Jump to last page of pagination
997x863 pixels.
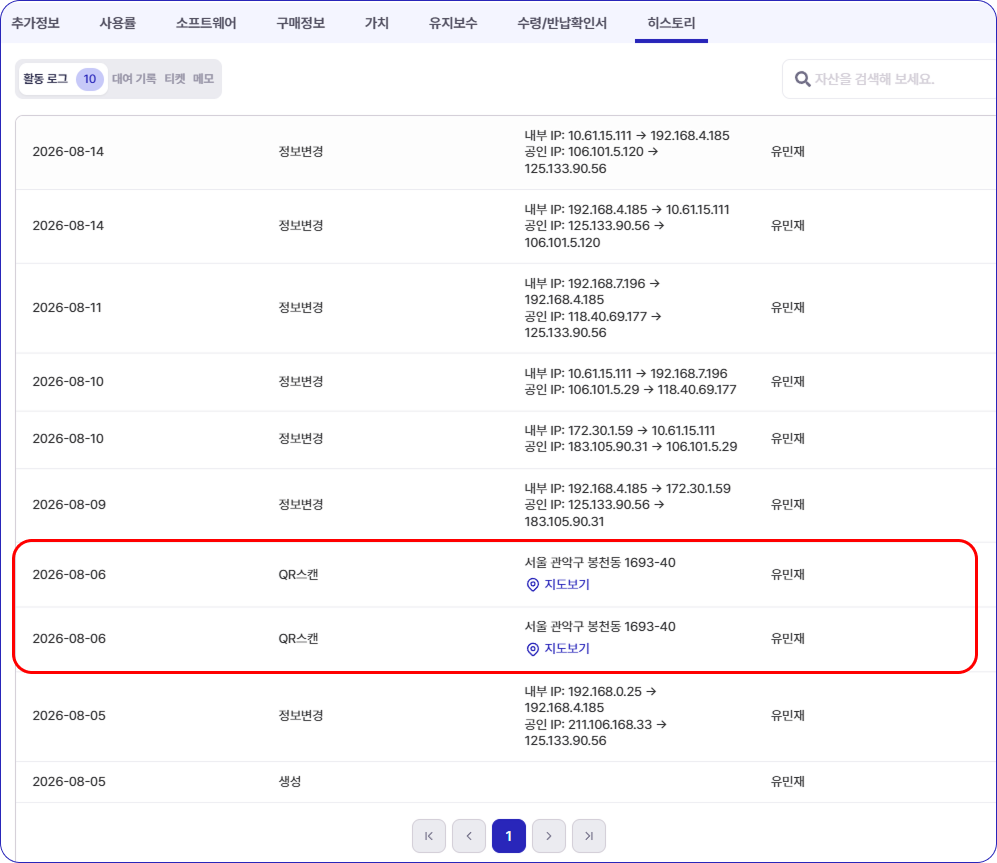click(589, 836)
